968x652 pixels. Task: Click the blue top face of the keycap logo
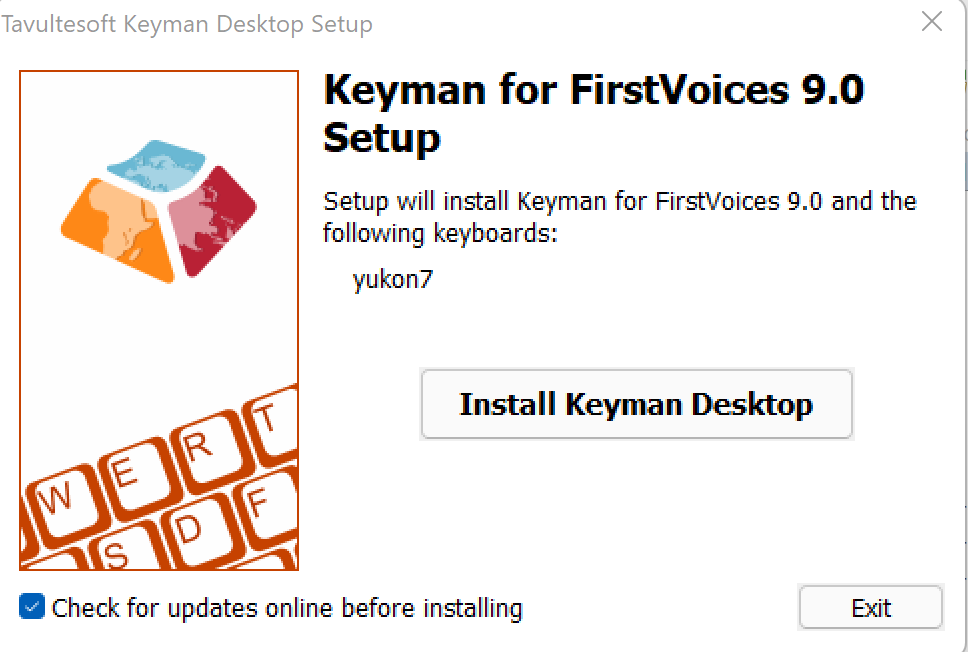(156, 165)
